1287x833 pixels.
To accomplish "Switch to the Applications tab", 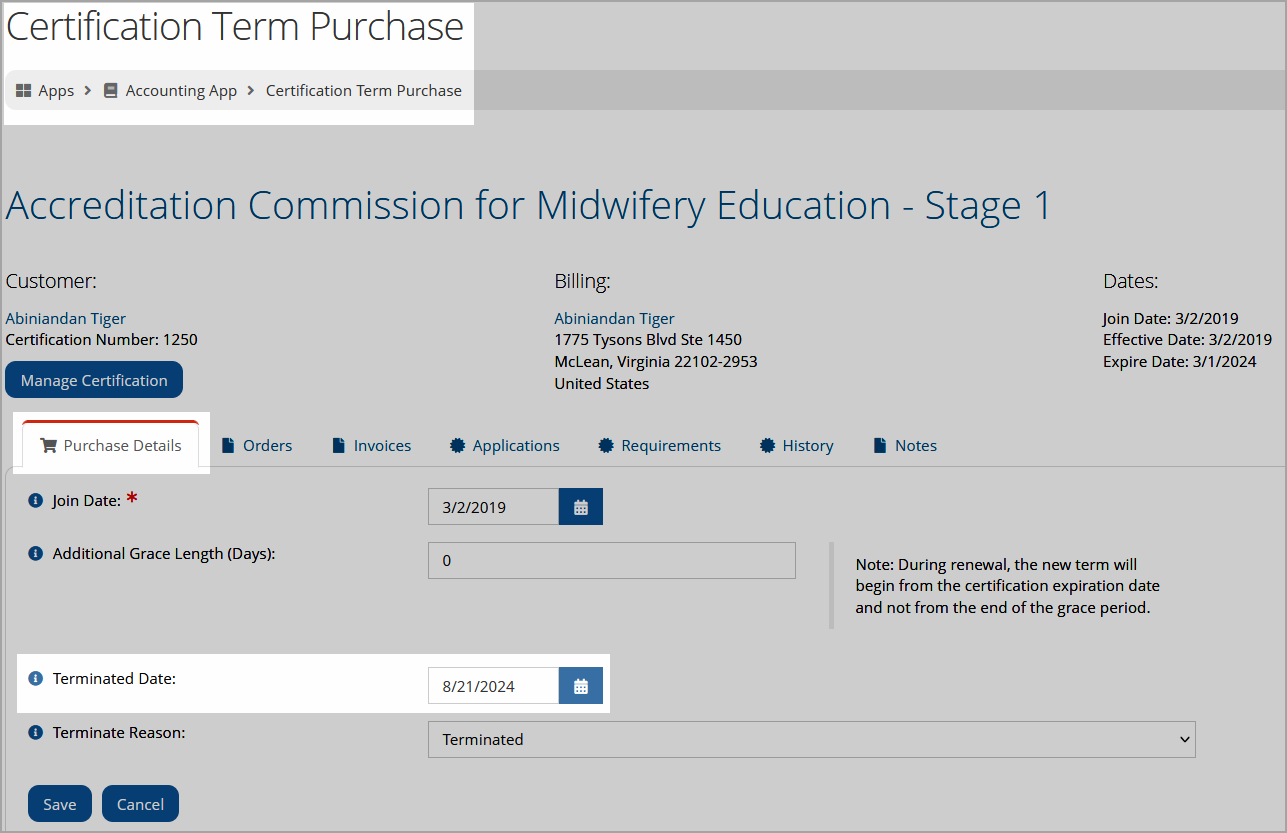I will [x=505, y=445].
